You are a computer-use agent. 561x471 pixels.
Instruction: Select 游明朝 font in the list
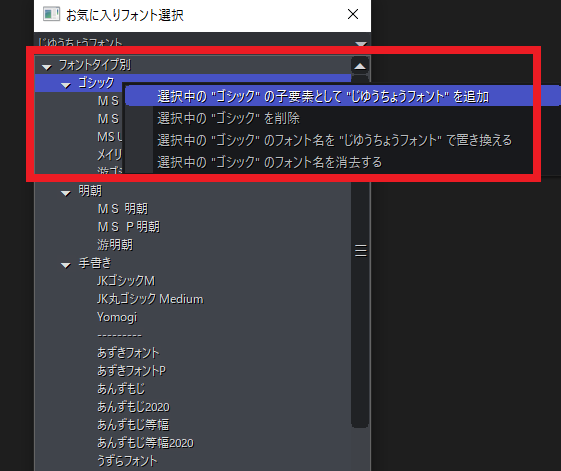pyautogui.click(x=115, y=245)
